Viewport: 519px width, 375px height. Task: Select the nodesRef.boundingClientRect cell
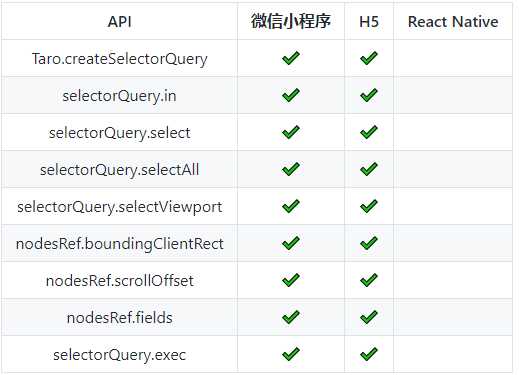click(119, 244)
